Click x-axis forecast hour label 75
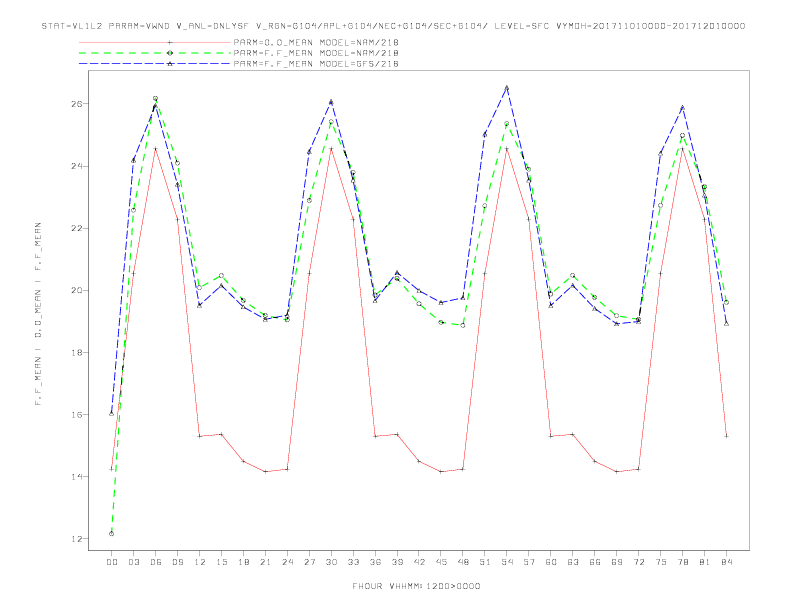792x612 pixels. 661,562
